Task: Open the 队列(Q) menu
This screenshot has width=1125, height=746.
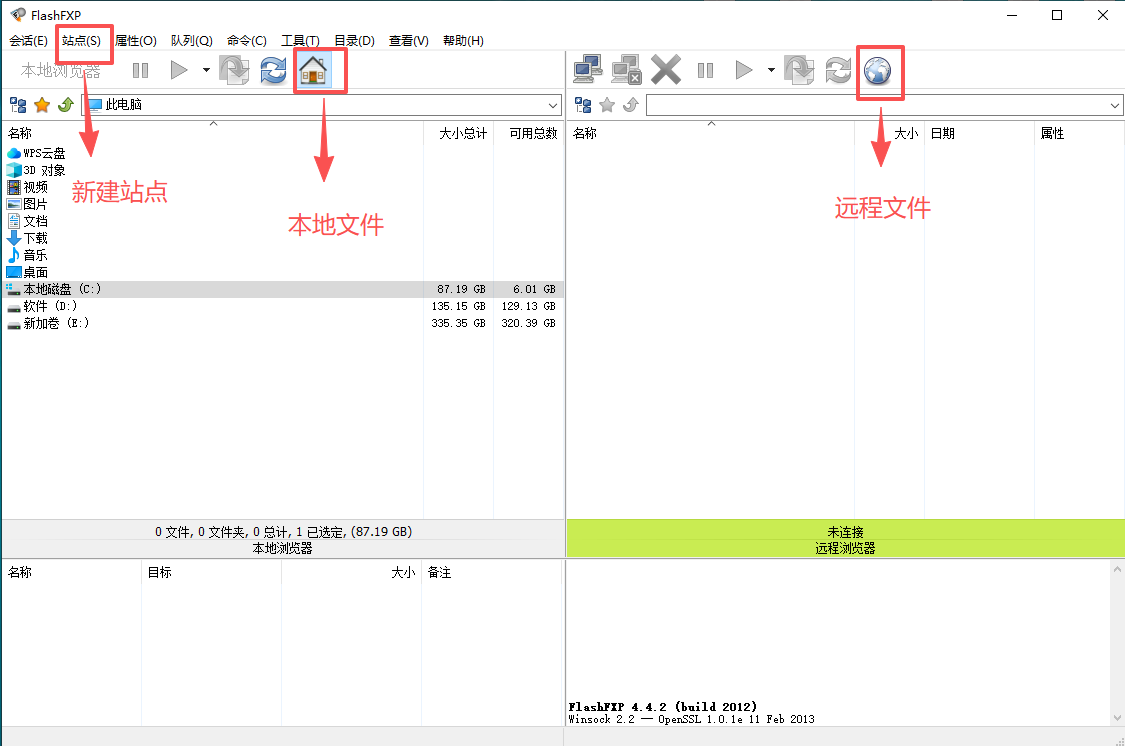Action: tap(192, 41)
